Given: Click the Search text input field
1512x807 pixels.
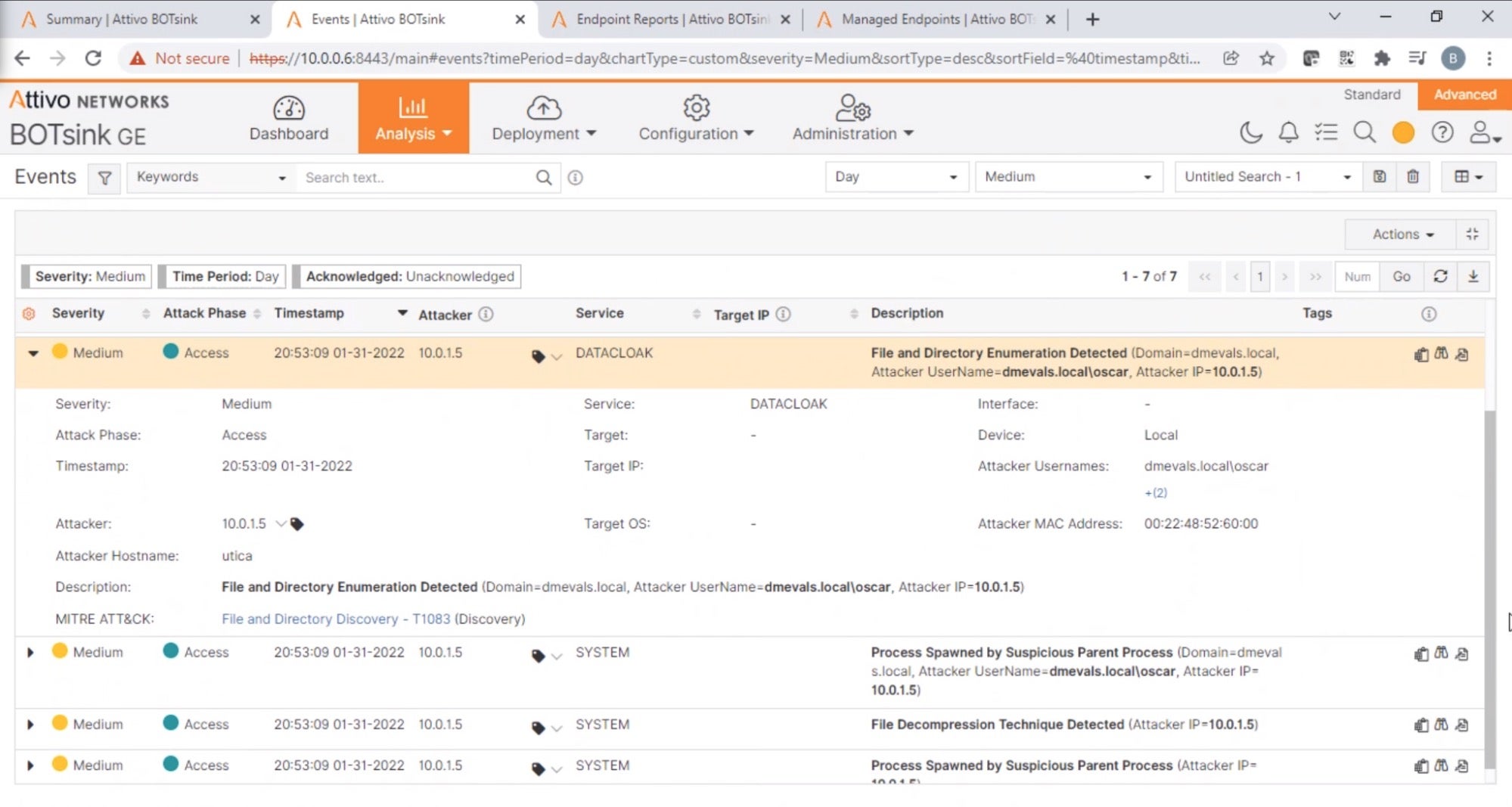Looking at the screenshot, I should pyautogui.click(x=416, y=178).
